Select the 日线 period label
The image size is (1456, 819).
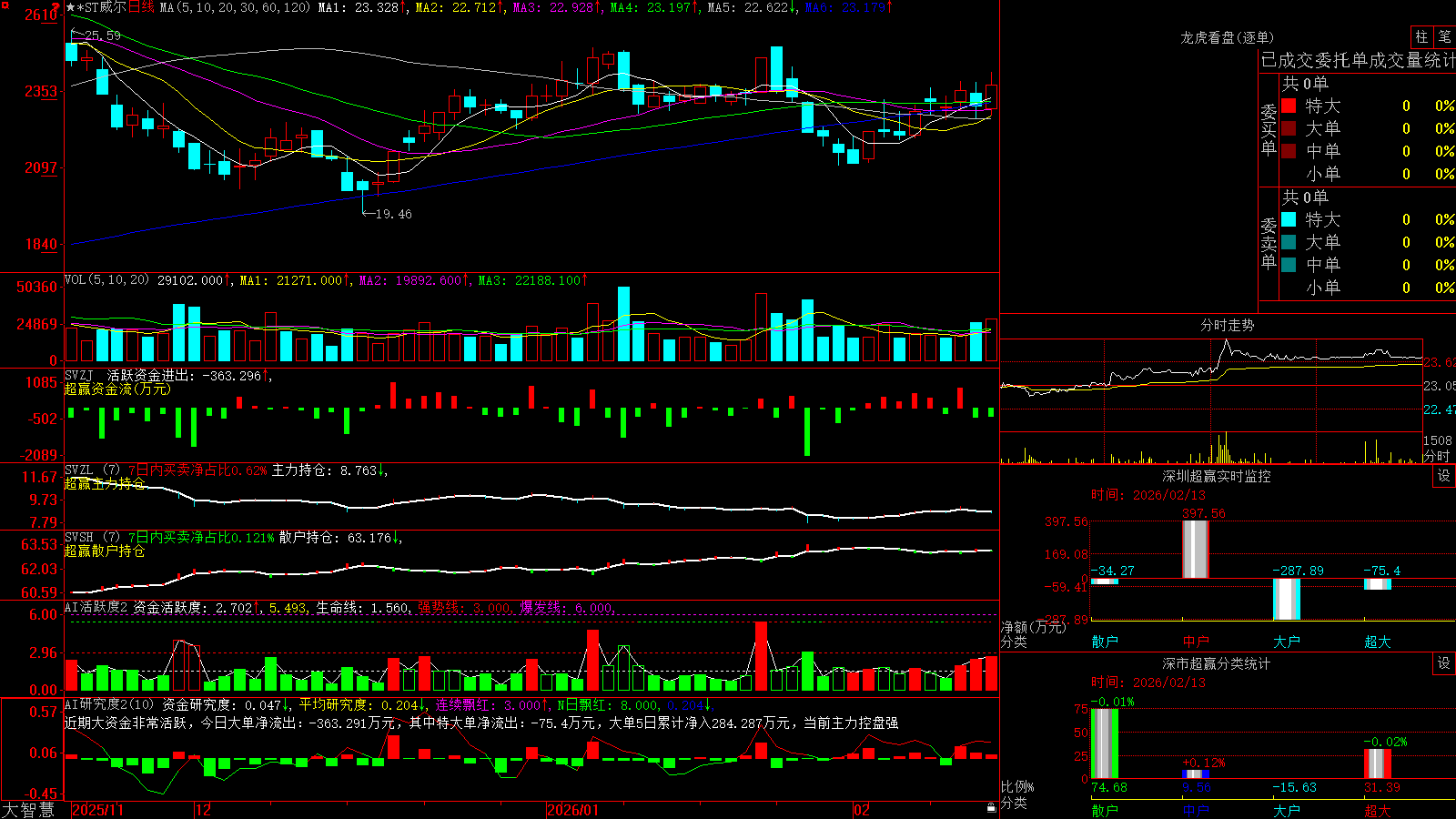pos(141,7)
